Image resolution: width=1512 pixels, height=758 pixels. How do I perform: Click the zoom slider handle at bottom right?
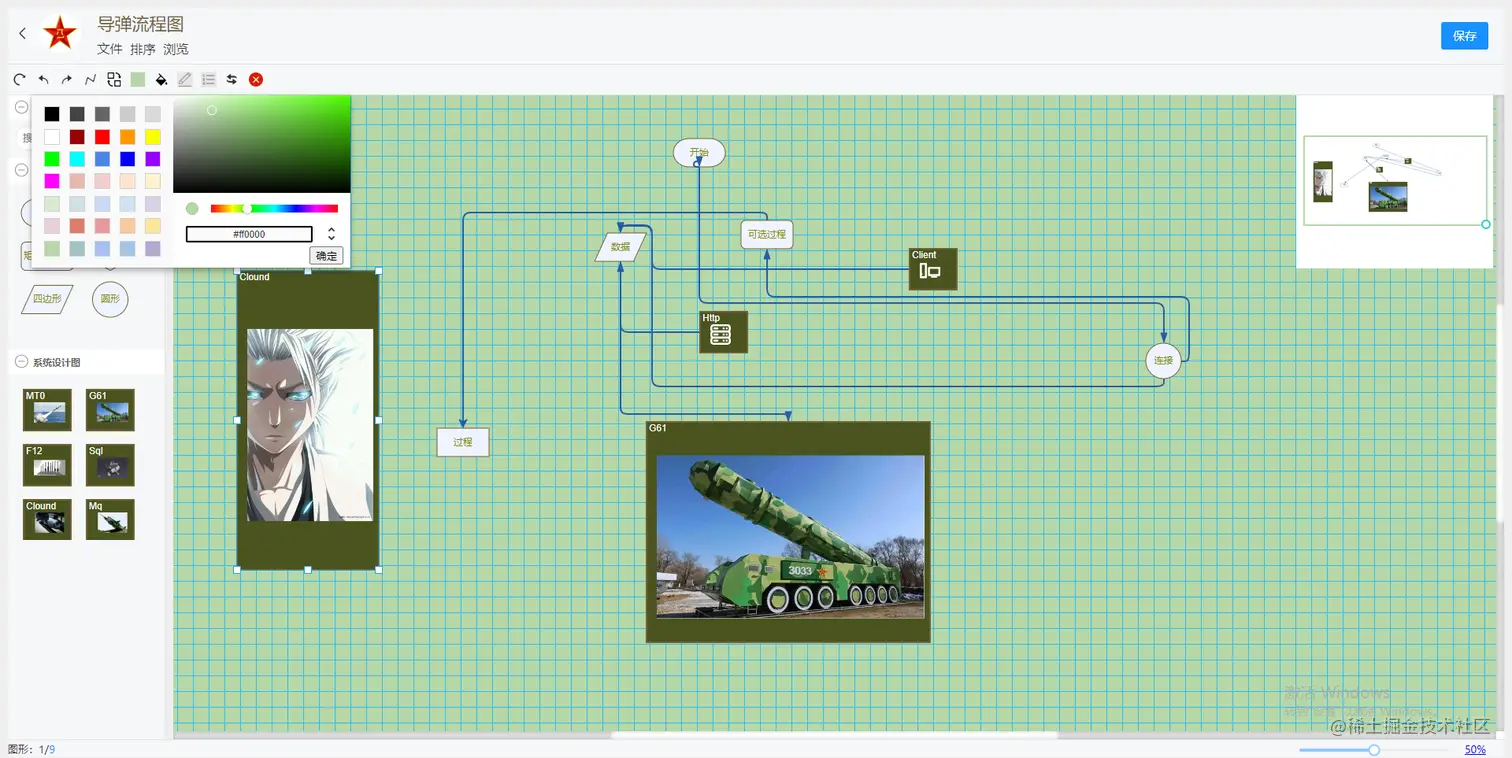(x=1374, y=750)
